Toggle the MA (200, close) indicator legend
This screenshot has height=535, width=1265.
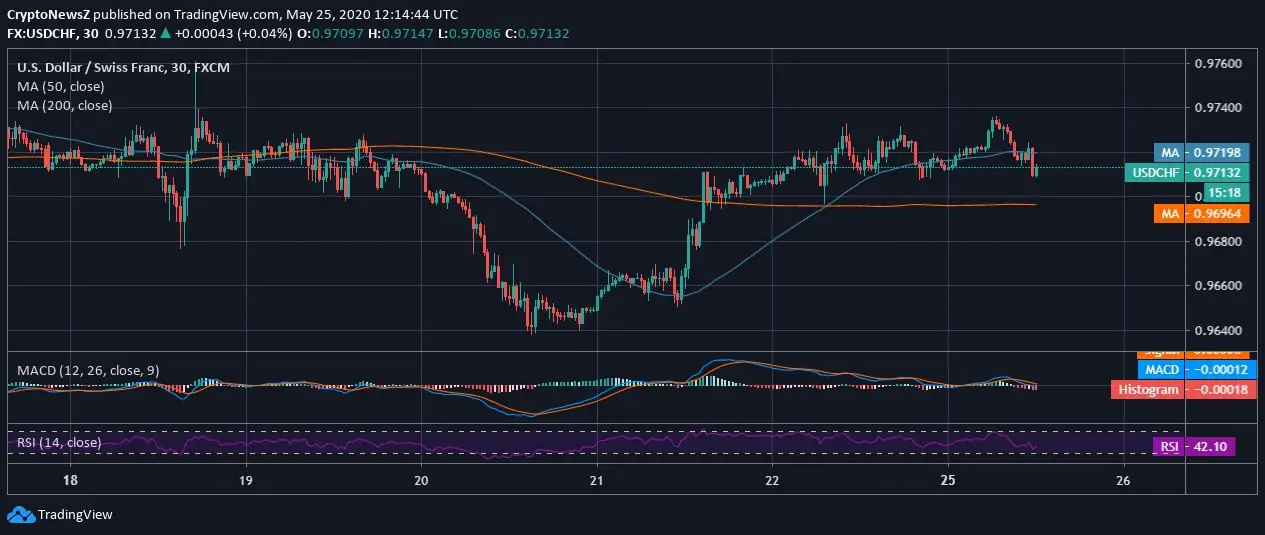[64, 105]
